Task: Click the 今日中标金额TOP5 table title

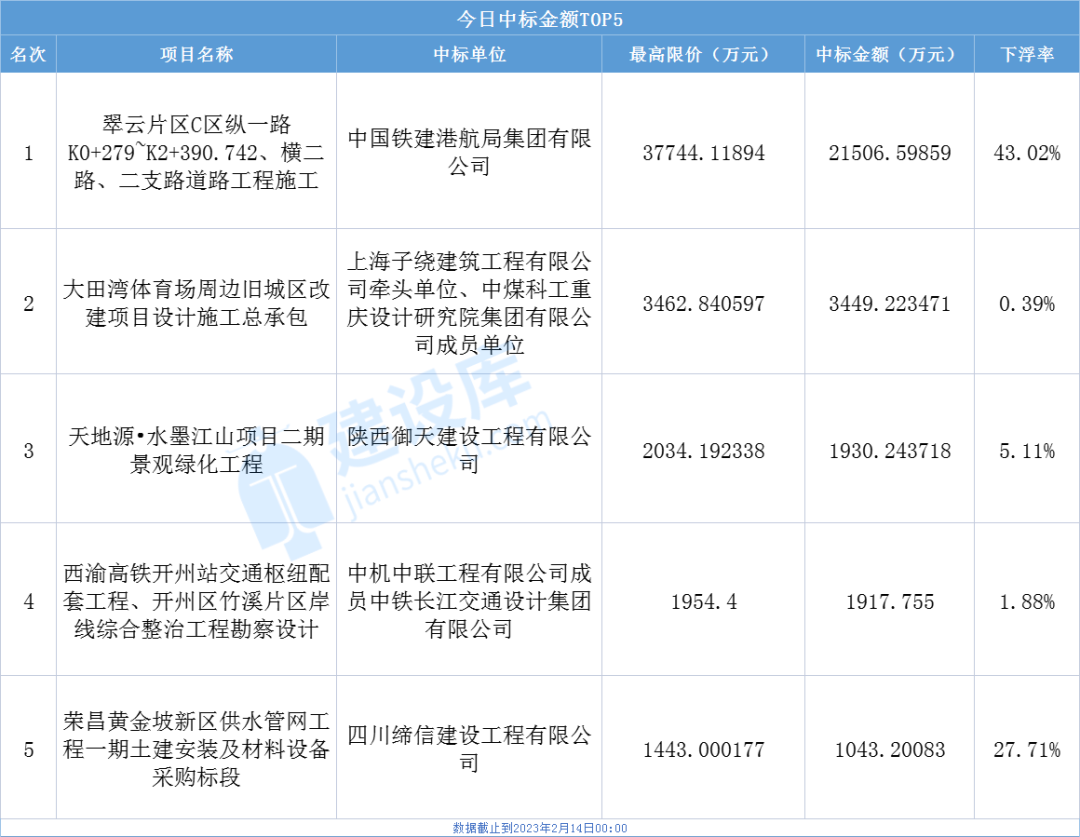Action: click(x=539, y=18)
